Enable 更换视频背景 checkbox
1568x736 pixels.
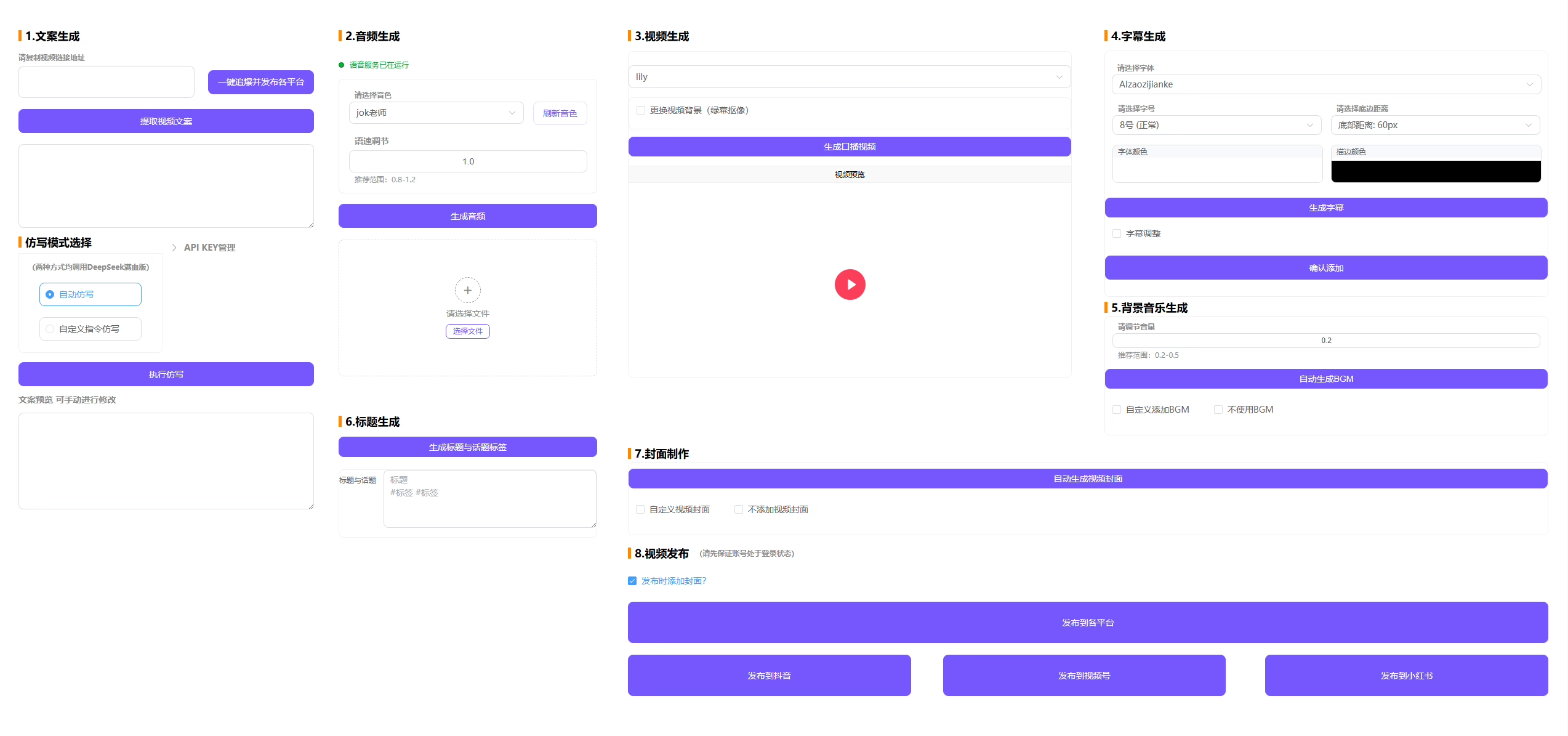641,110
